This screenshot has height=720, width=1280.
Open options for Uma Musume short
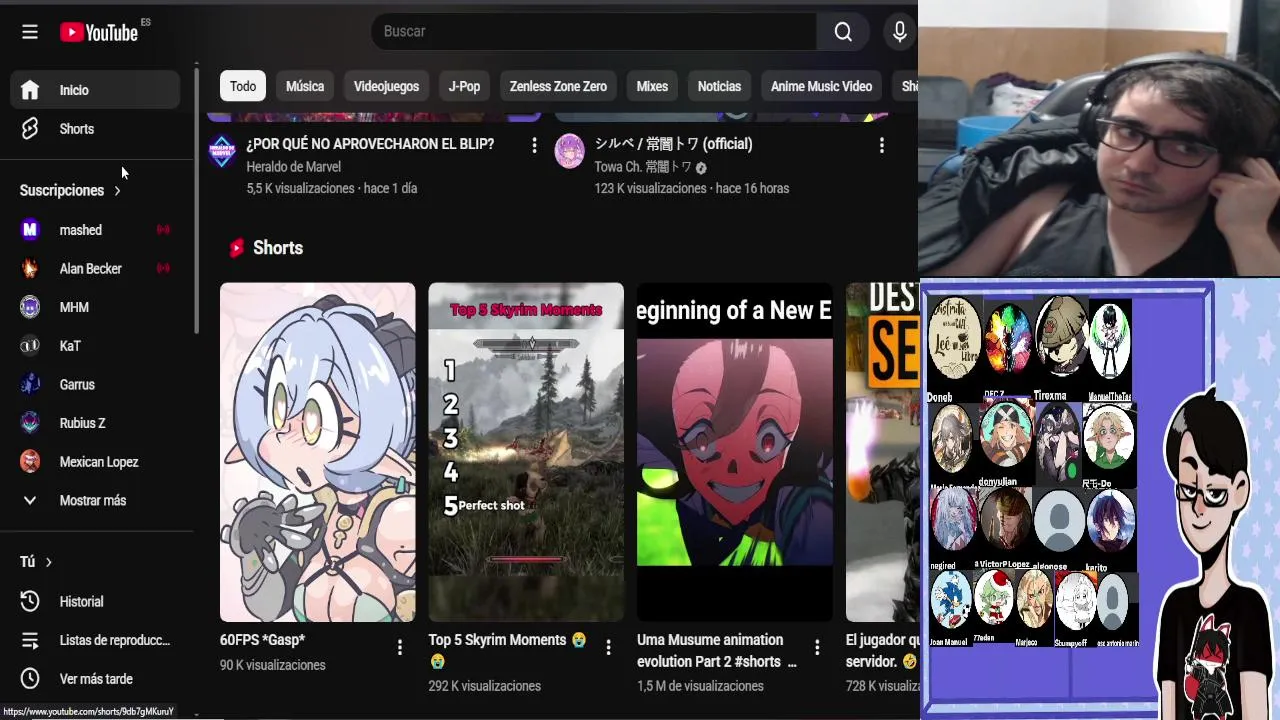[x=816, y=647]
